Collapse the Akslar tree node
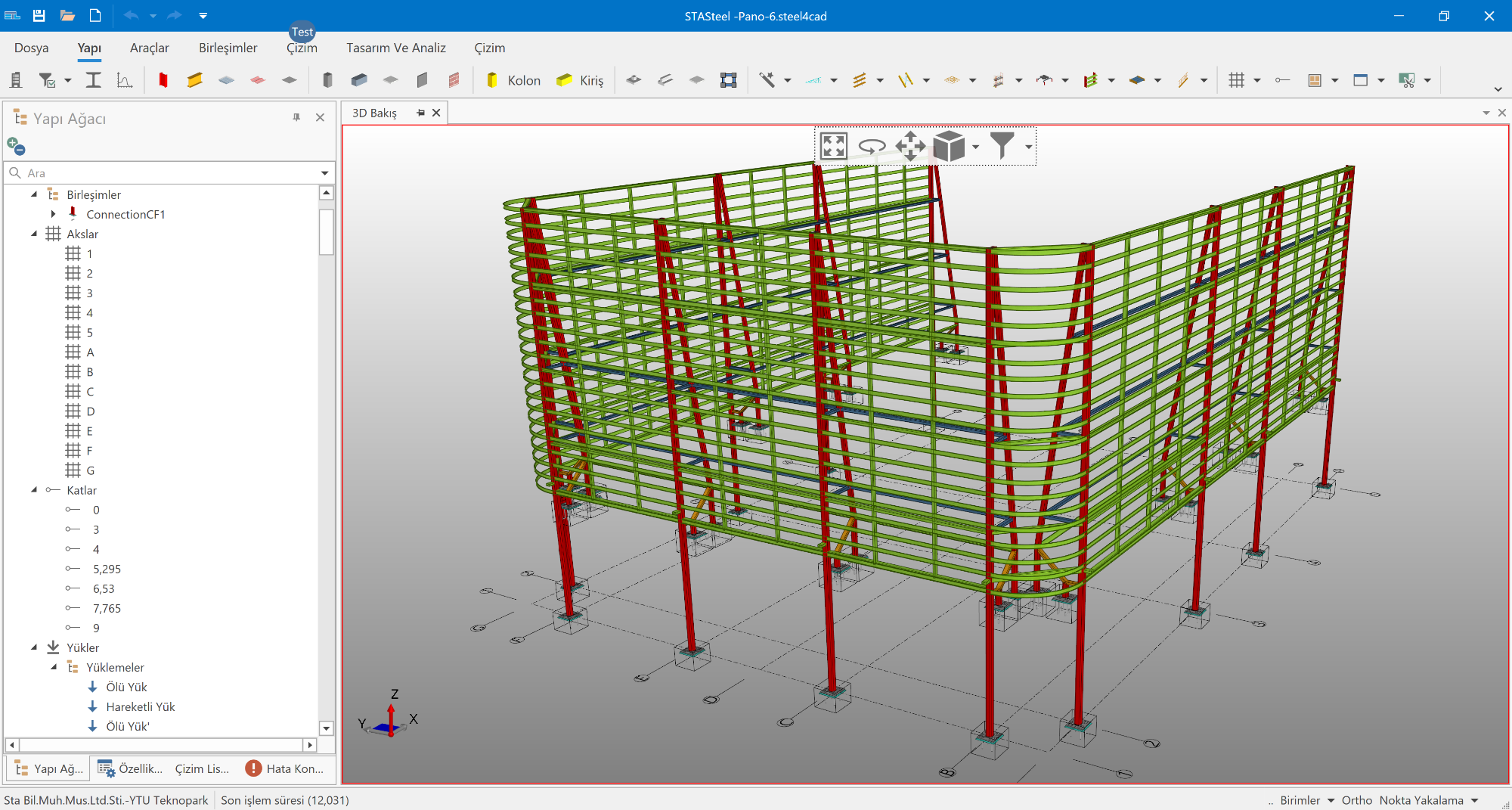The width and height of the screenshot is (1512, 810). pyautogui.click(x=34, y=234)
